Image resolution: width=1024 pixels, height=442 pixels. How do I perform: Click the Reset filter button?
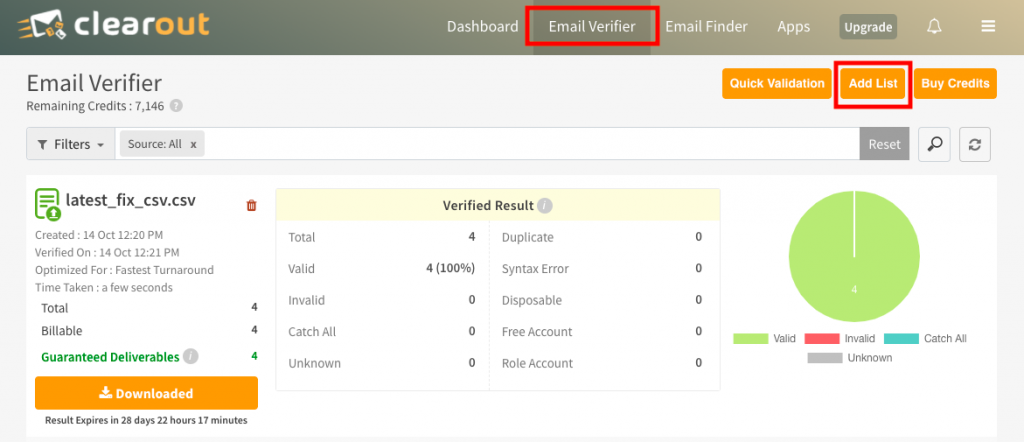[884, 144]
